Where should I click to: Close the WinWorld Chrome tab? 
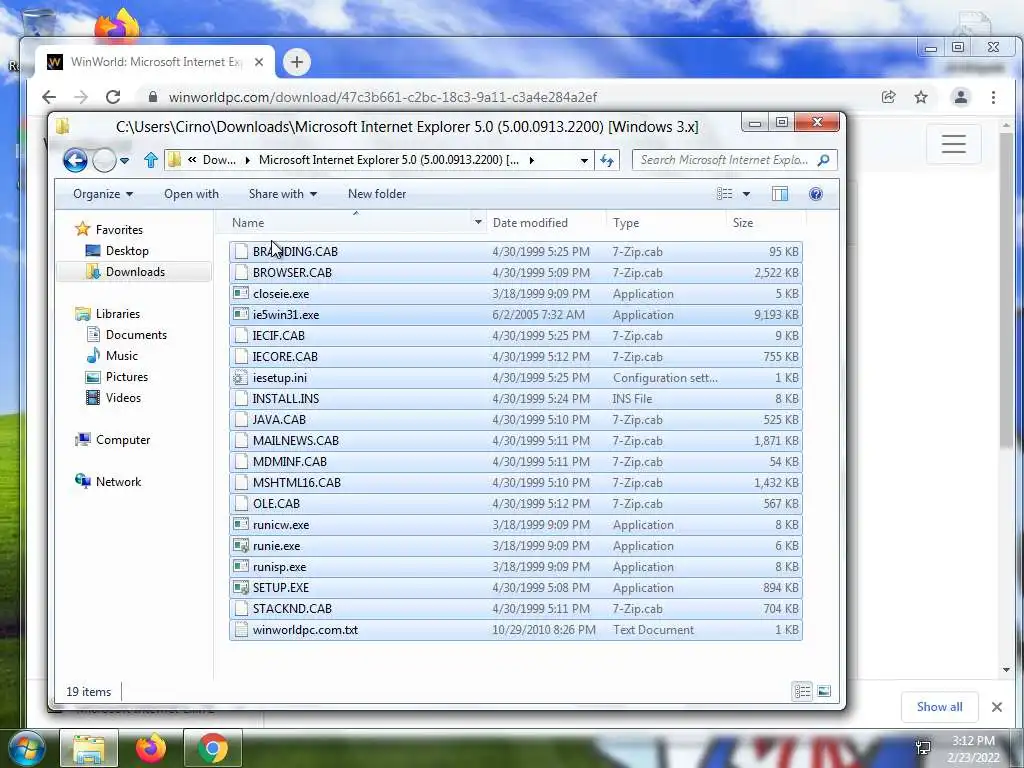pos(259,62)
